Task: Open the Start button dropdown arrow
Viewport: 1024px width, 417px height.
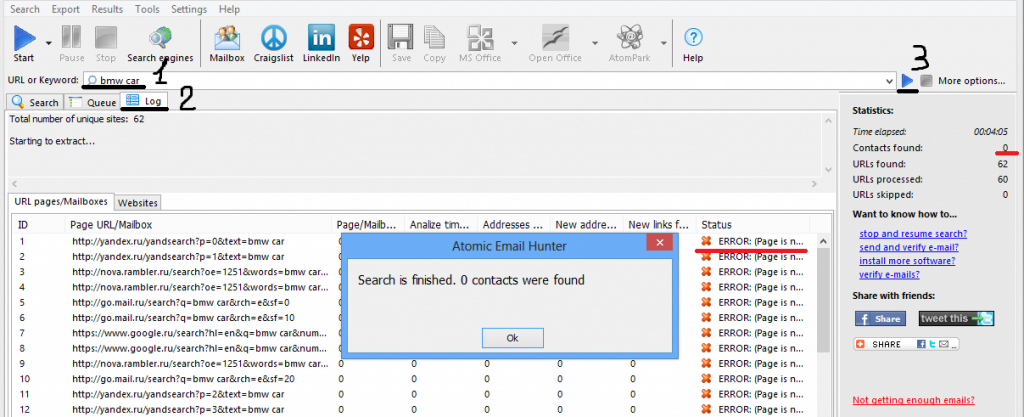Action: coord(48,43)
